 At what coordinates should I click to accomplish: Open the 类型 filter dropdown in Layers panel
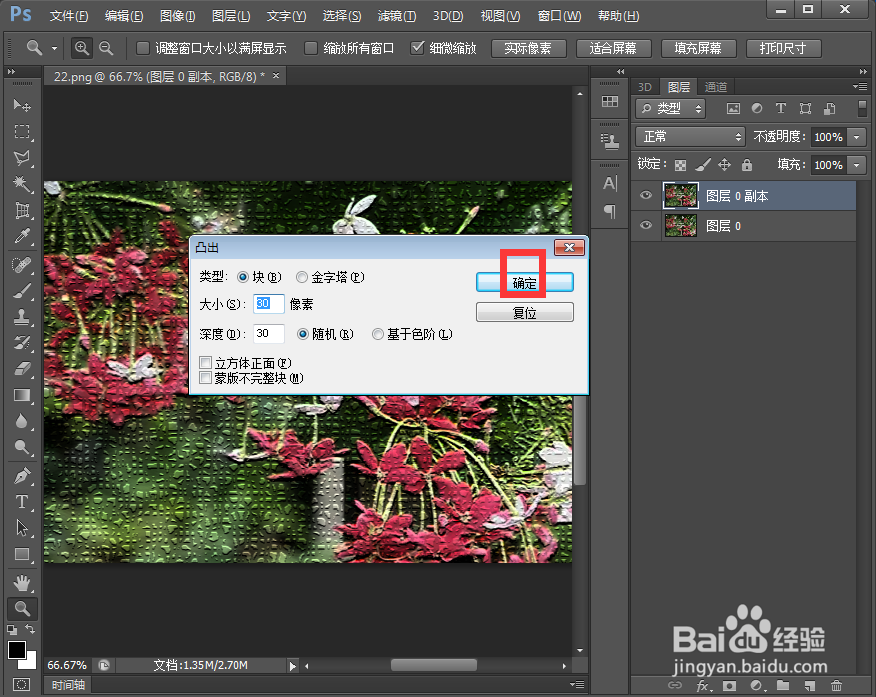[x=671, y=109]
